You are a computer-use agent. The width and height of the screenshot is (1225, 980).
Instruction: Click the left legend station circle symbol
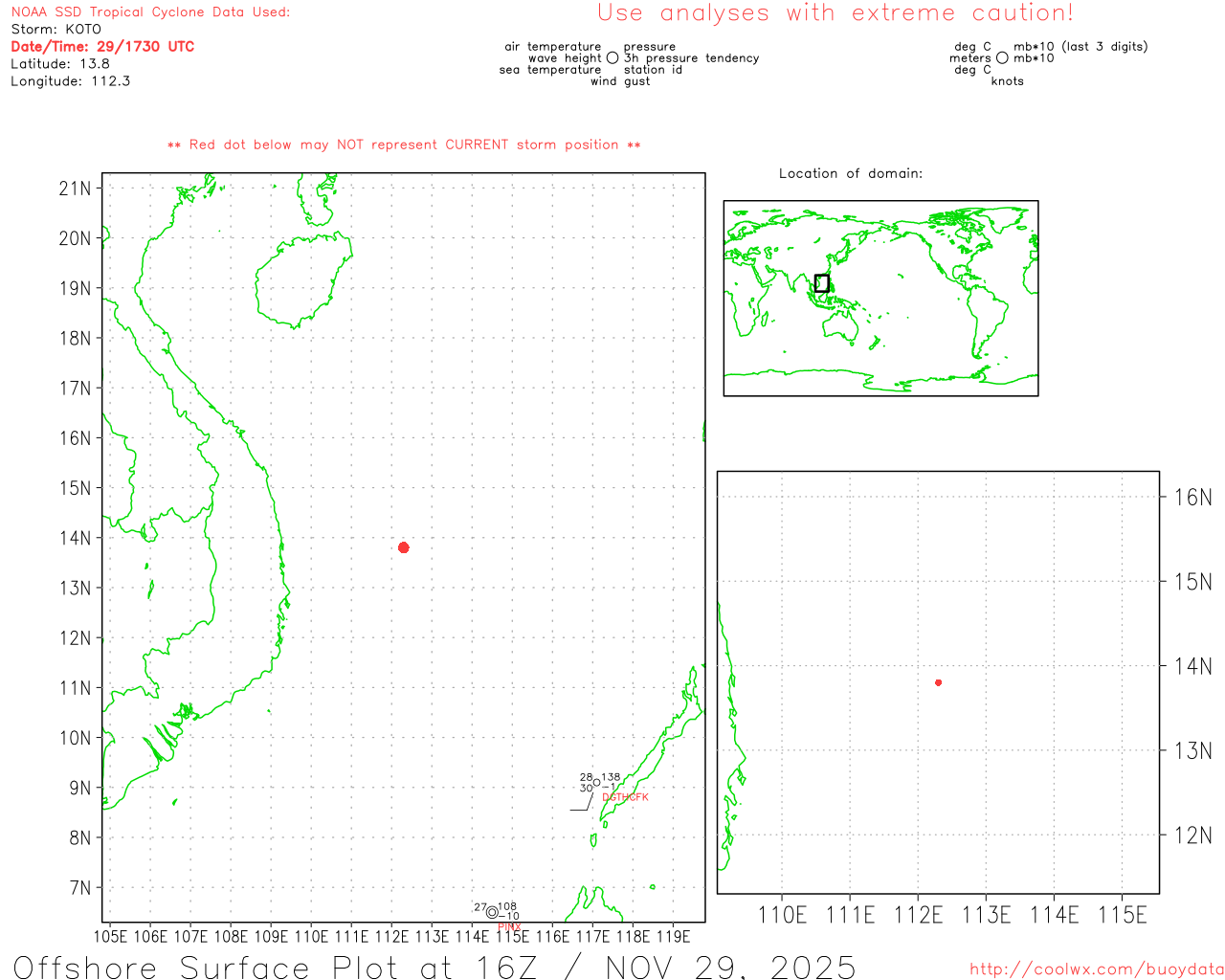click(612, 58)
